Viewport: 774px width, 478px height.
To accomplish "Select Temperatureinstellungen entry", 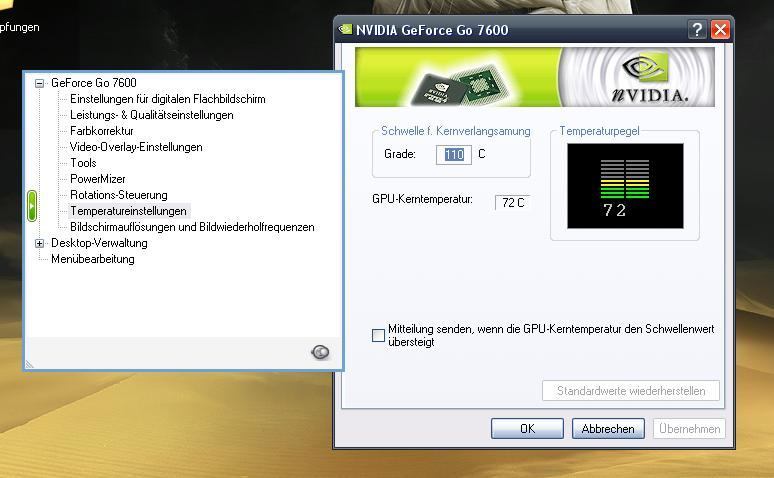I will point(128,211).
